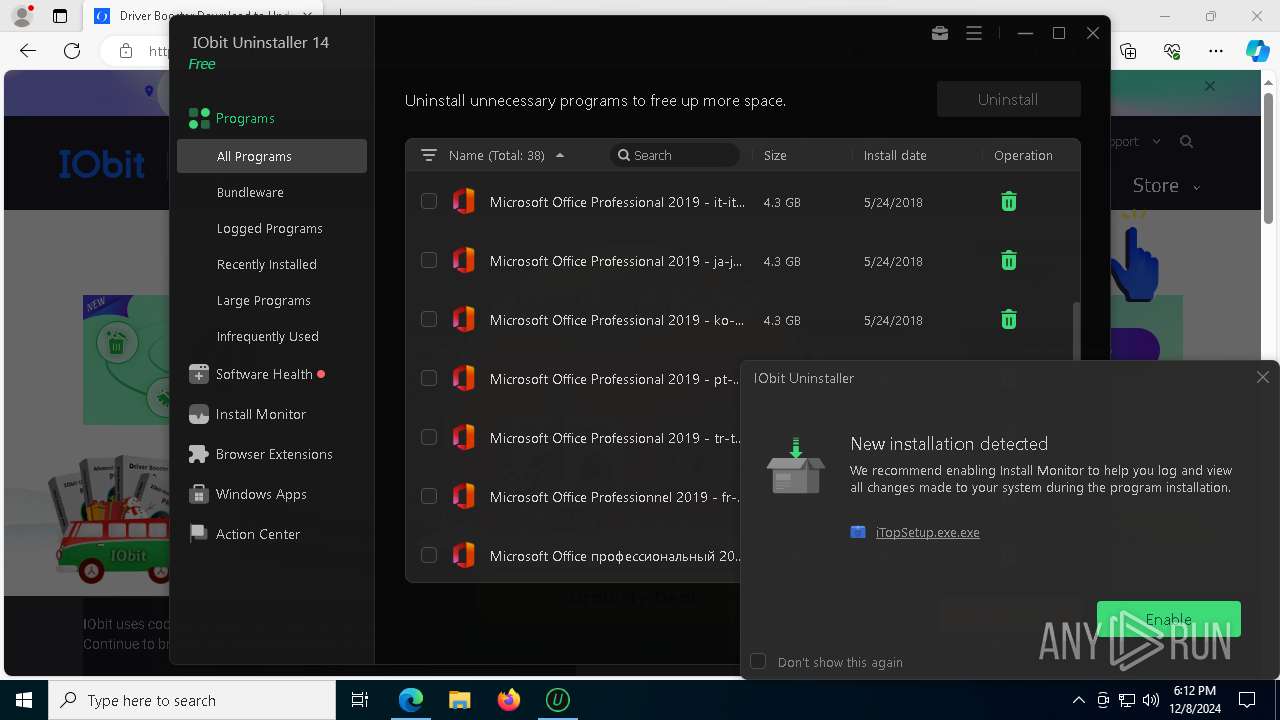Click the Programs category icon in sidebar

coord(199,118)
